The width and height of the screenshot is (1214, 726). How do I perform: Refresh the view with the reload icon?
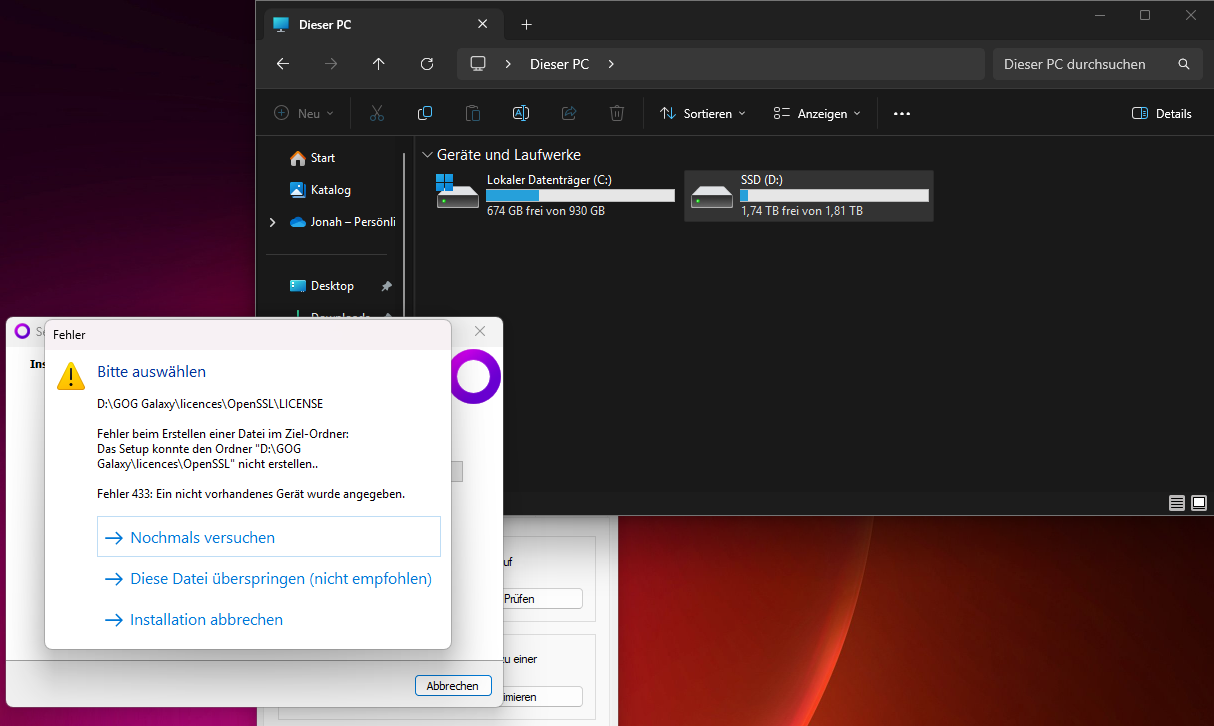tap(427, 63)
